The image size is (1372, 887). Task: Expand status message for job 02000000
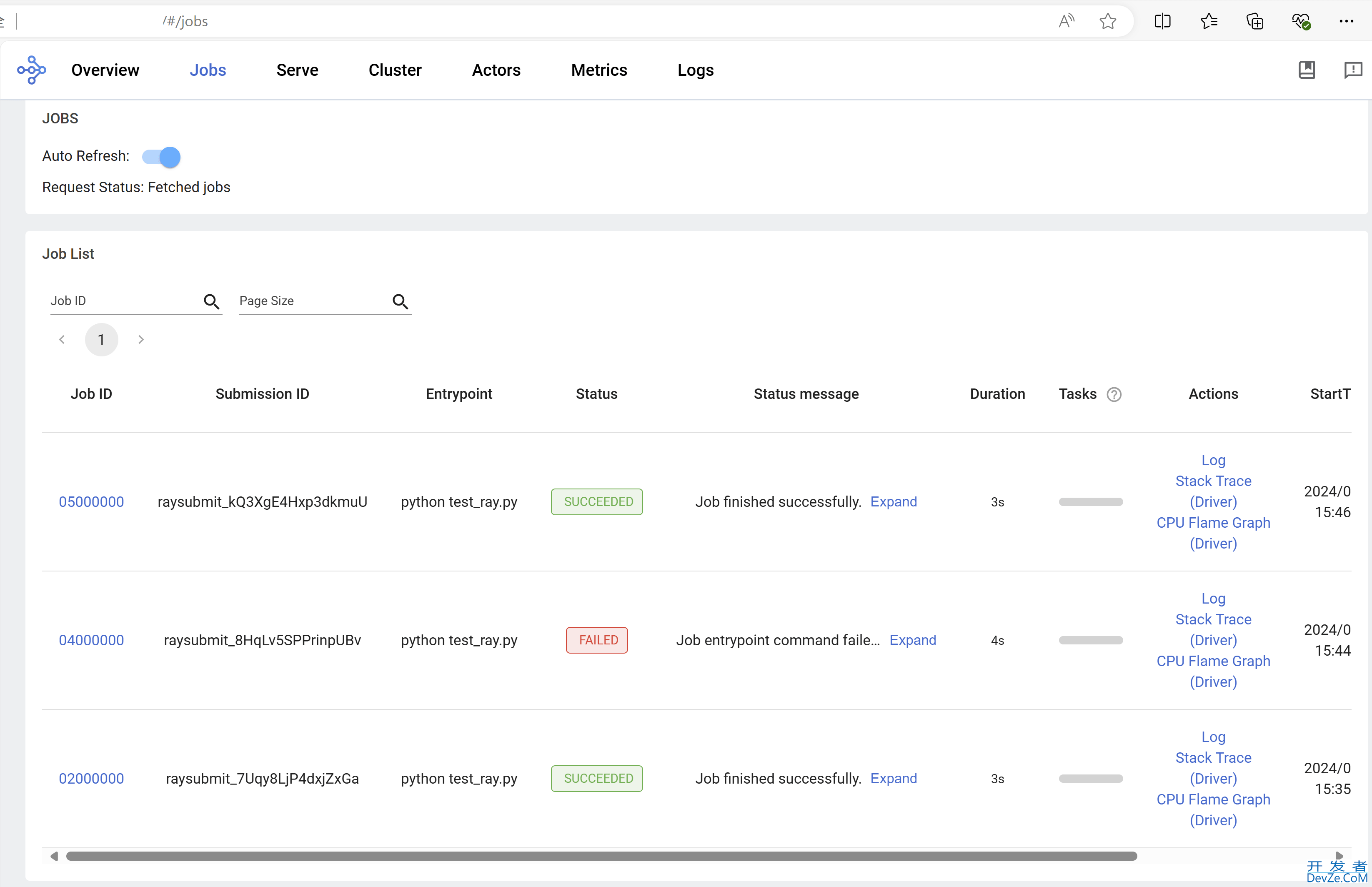click(893, 778)
